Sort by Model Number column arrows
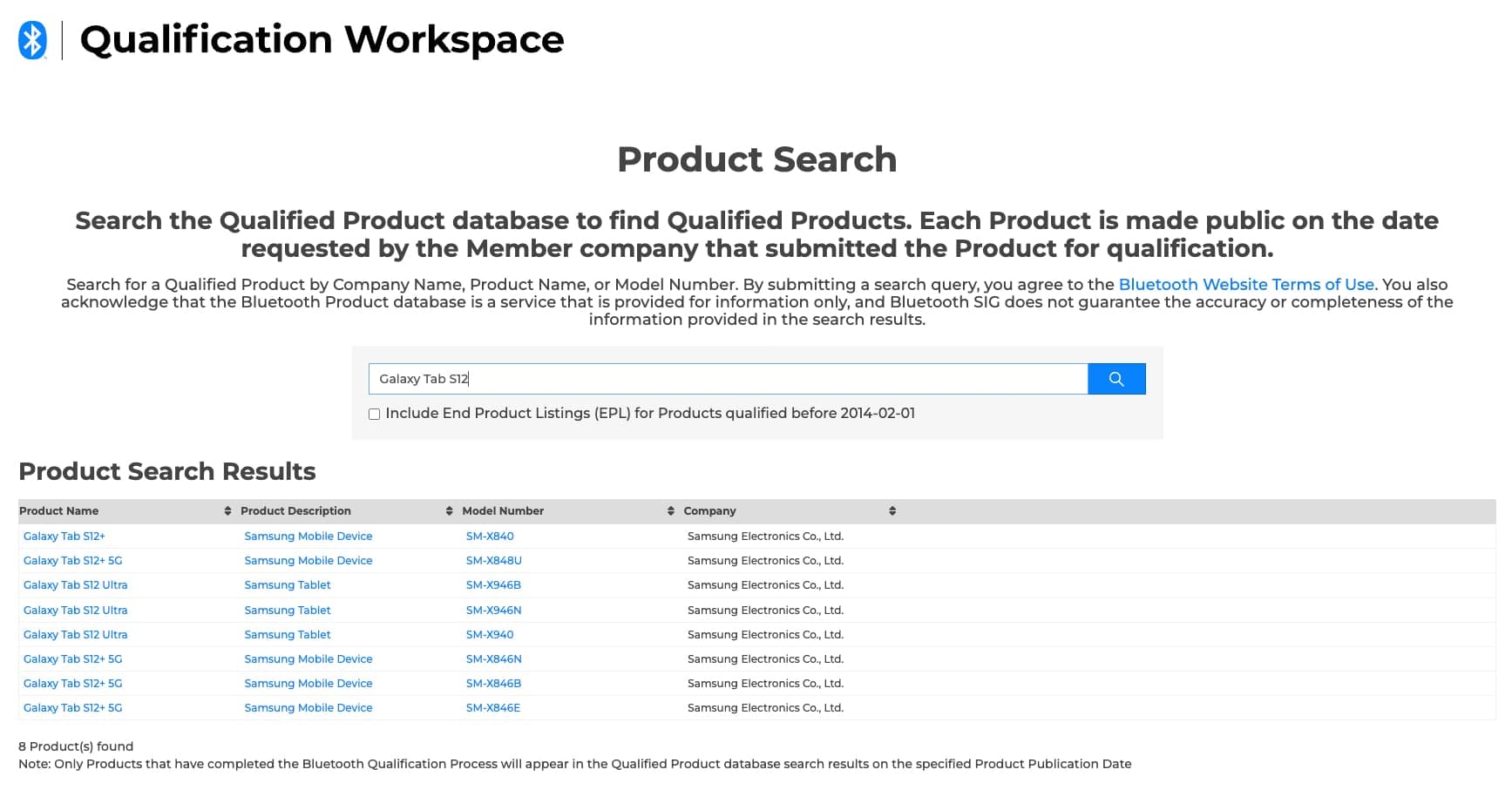1512x810 pixels. [670, 511]
